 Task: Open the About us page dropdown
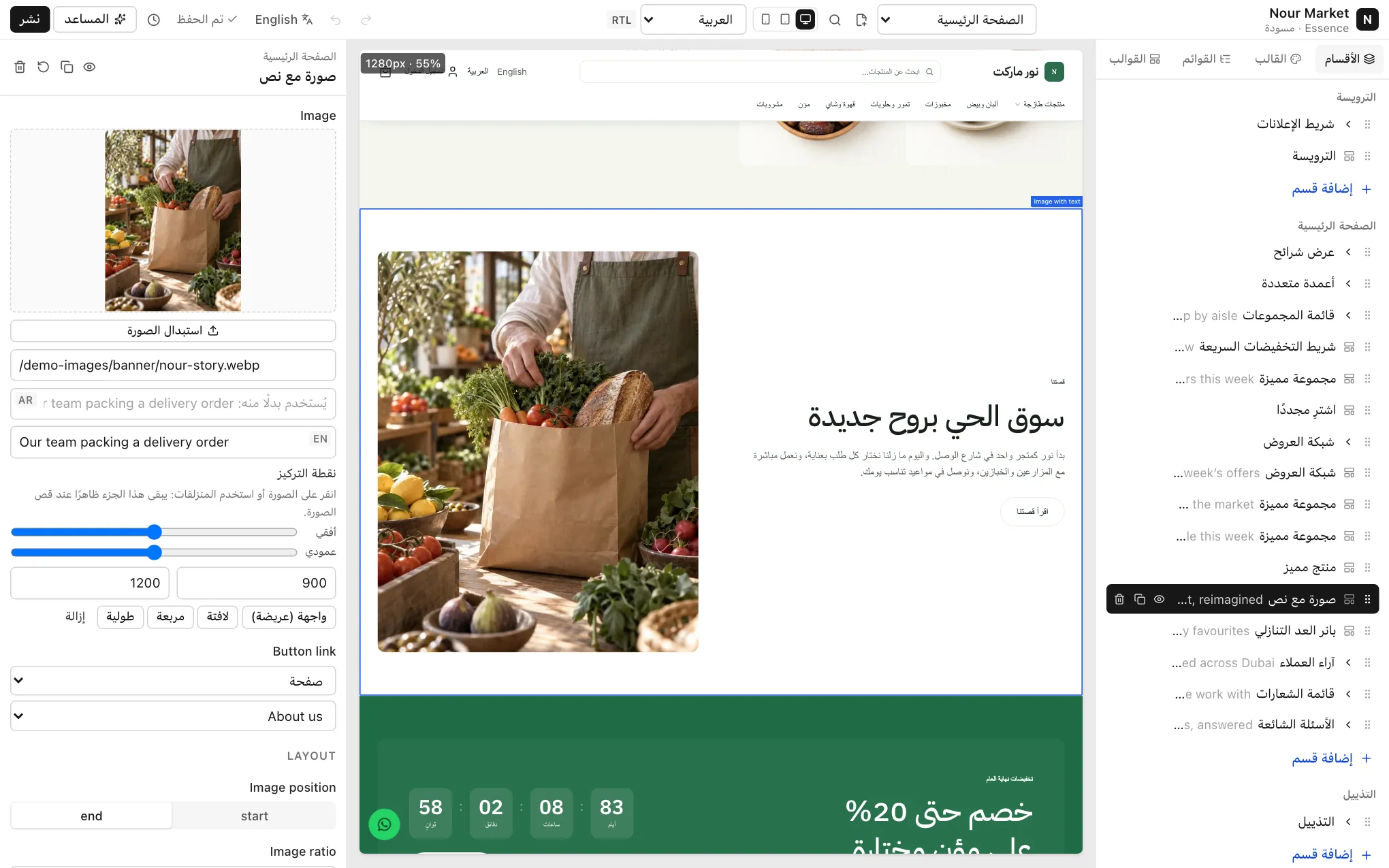173,716
